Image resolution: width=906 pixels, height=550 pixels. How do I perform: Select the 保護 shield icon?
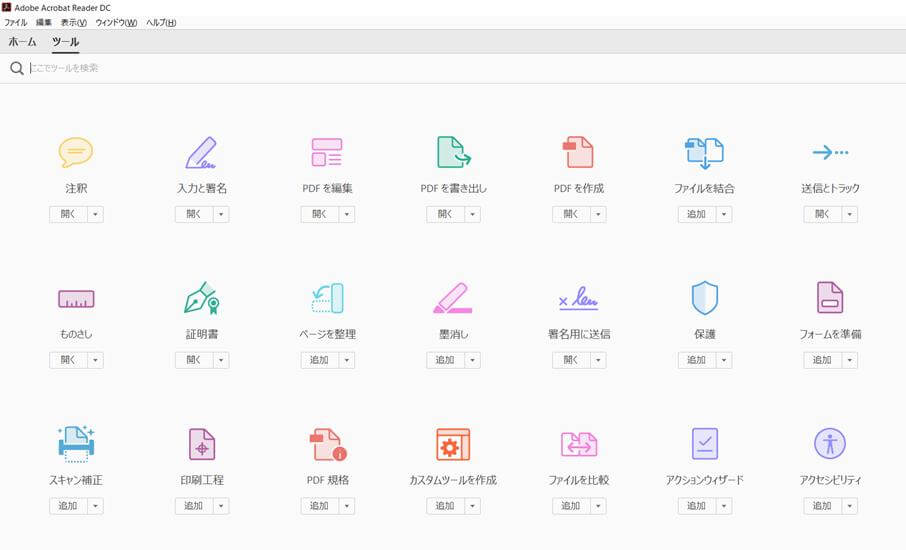[704, 298]
